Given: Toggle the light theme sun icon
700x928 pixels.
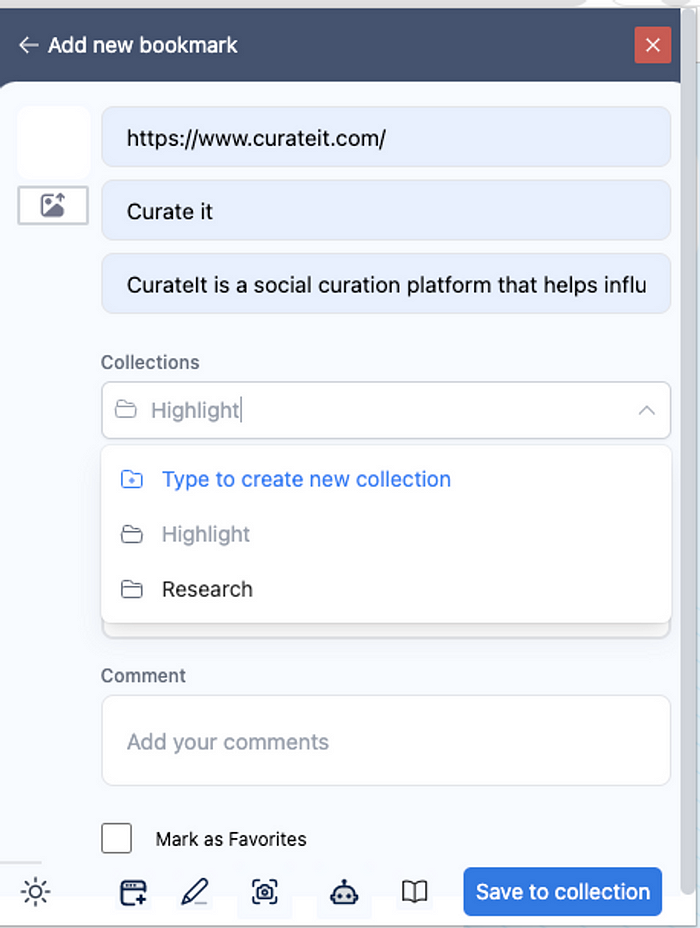Looking at the screenshot, I should click(36, 892).
